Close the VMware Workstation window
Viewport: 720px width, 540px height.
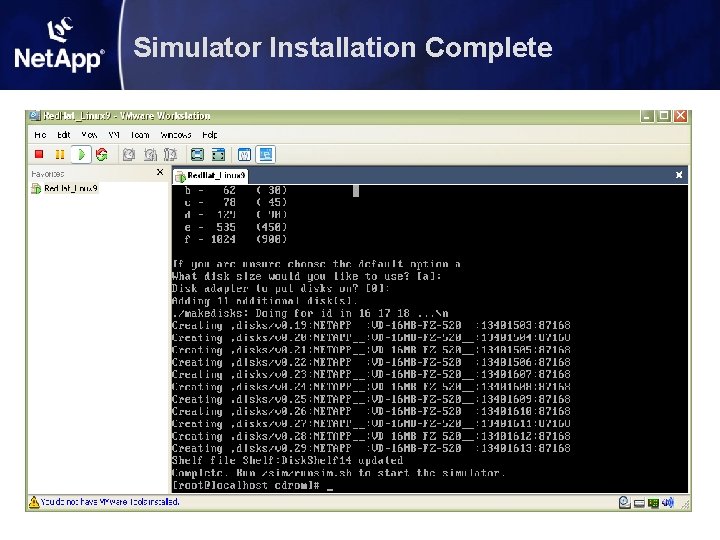[681, 116]
